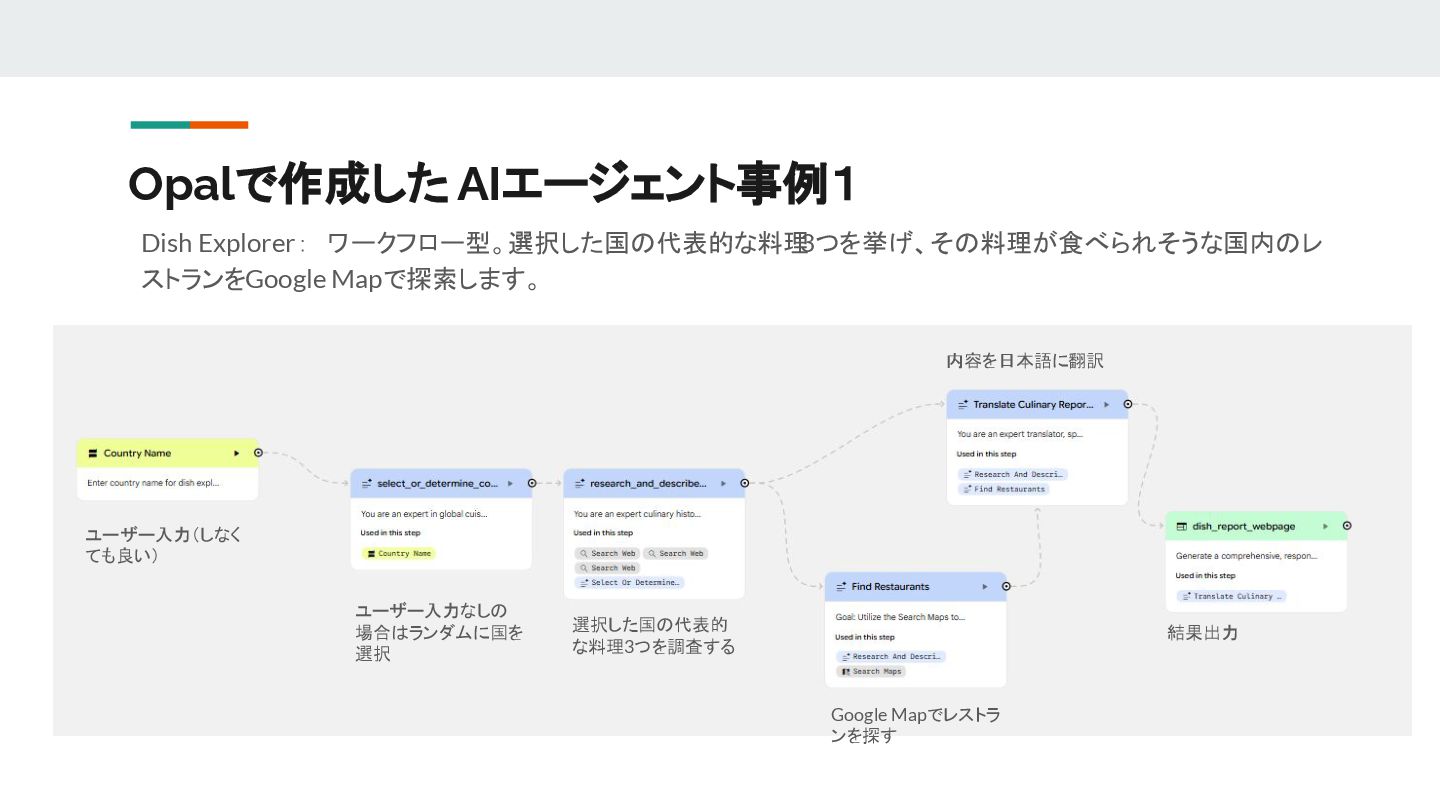Viewport: 1440px width, 810px height.
Task: Click 'Used in this step' in the dish_report_webpage node
Action: (1205, 576)
